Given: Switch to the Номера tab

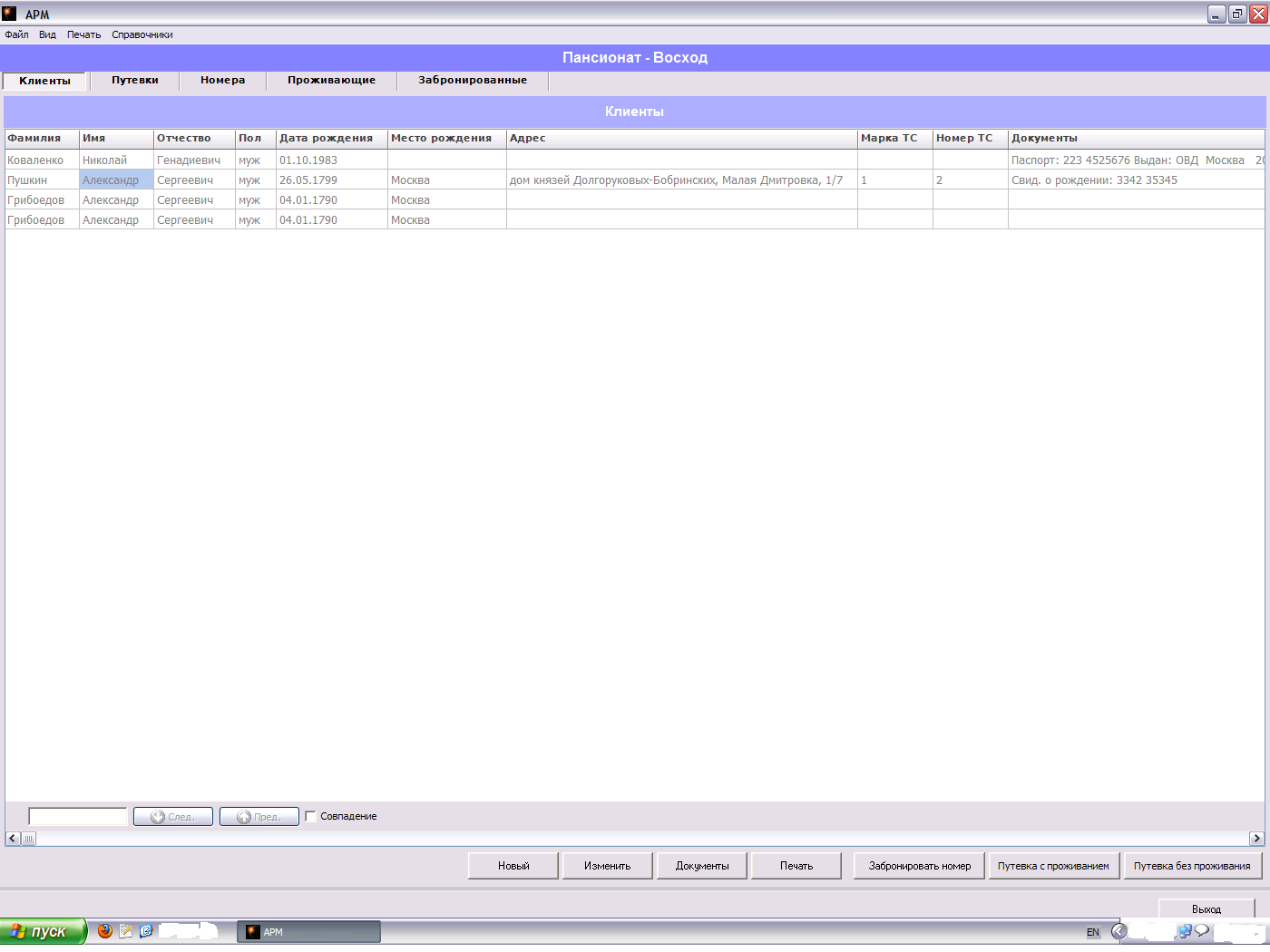Looking at the screenshot, I should pyautogui.click(x=223, y=80).
